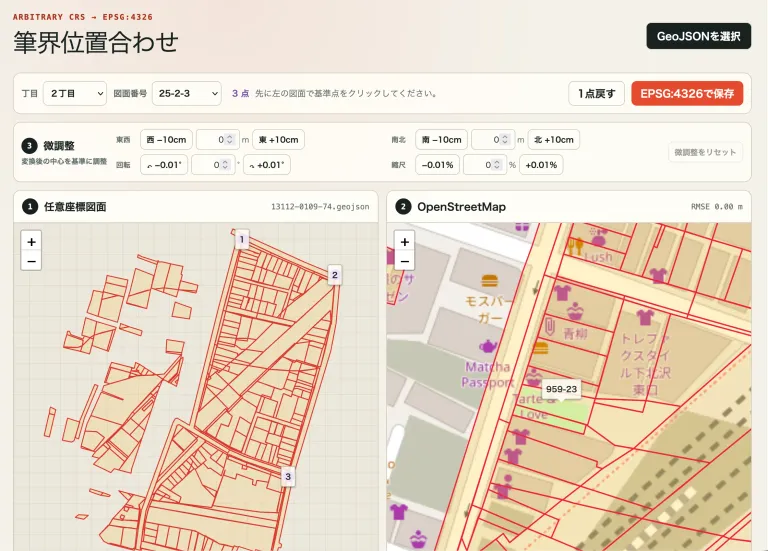Zoom in on the OpenStreetMap panel
Image resolution: width=768 pixels, height=551 pixels.
(405, 241)
